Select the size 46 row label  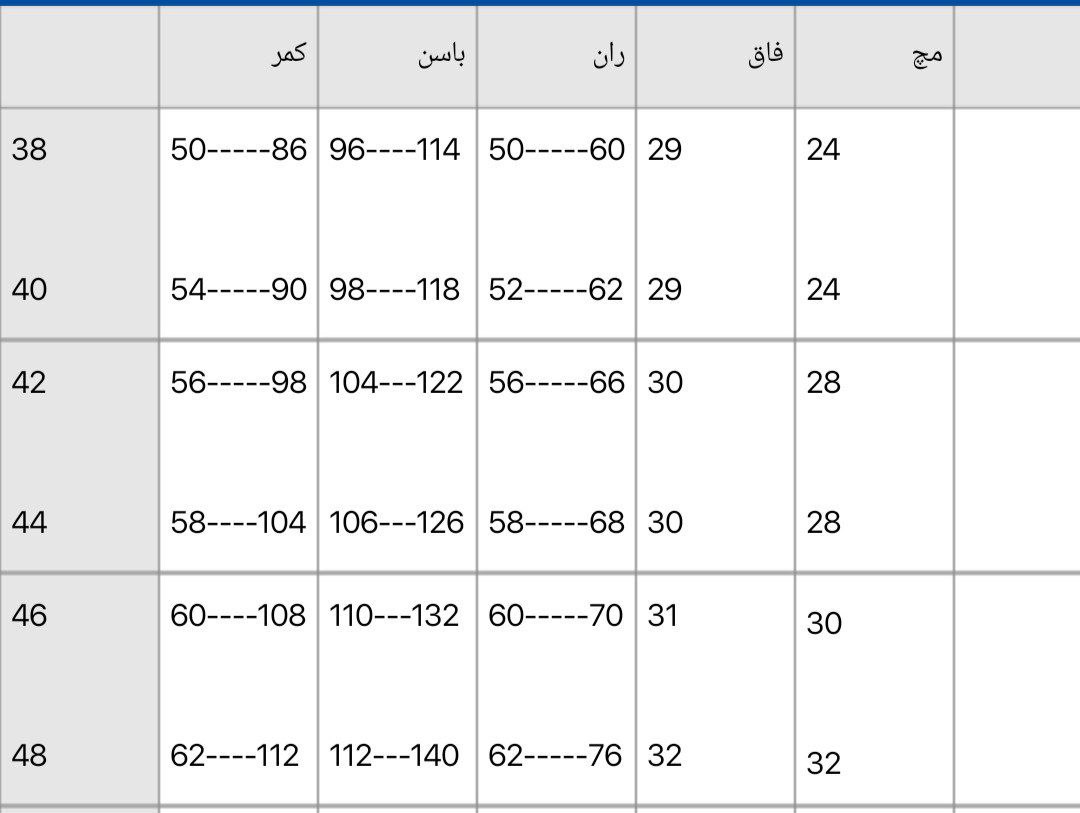coord(29,615)
